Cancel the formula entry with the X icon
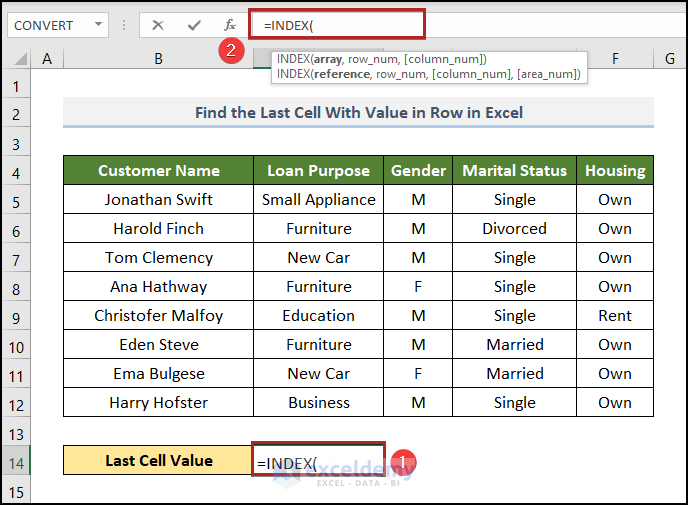 pyautogui.click(x=158, y=25)
